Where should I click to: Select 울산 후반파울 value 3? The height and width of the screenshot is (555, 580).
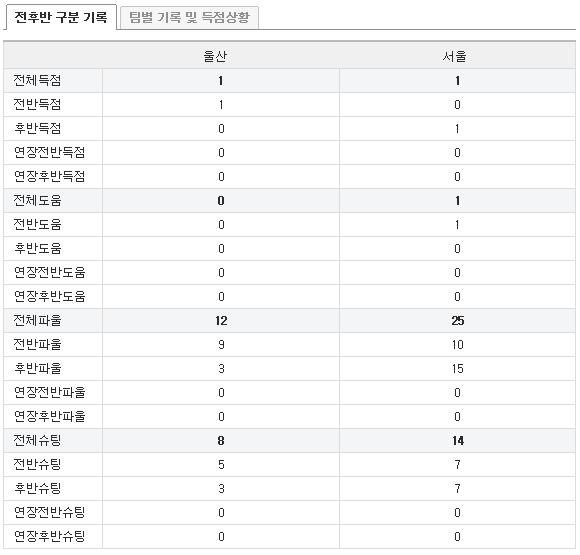(x=221, y=369)
